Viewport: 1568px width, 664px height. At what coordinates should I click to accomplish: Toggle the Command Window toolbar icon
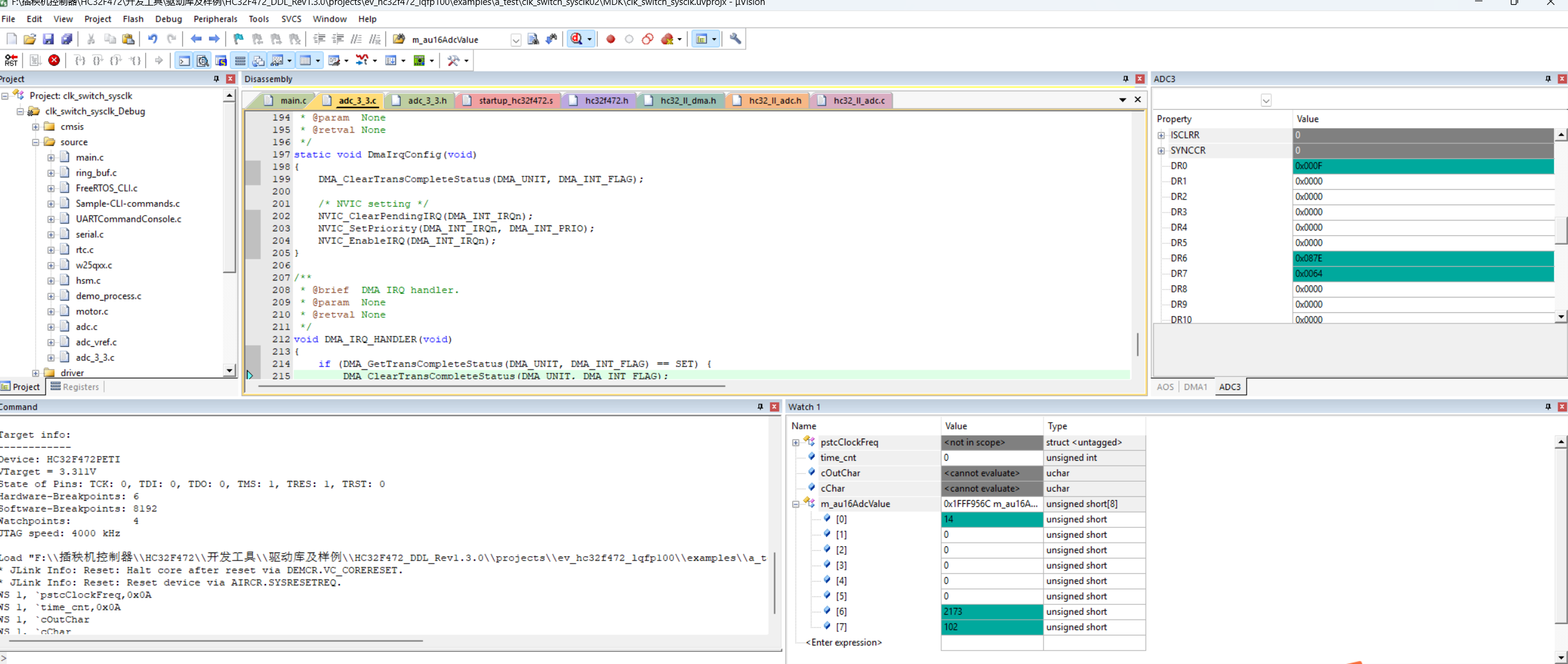[184, 60]
